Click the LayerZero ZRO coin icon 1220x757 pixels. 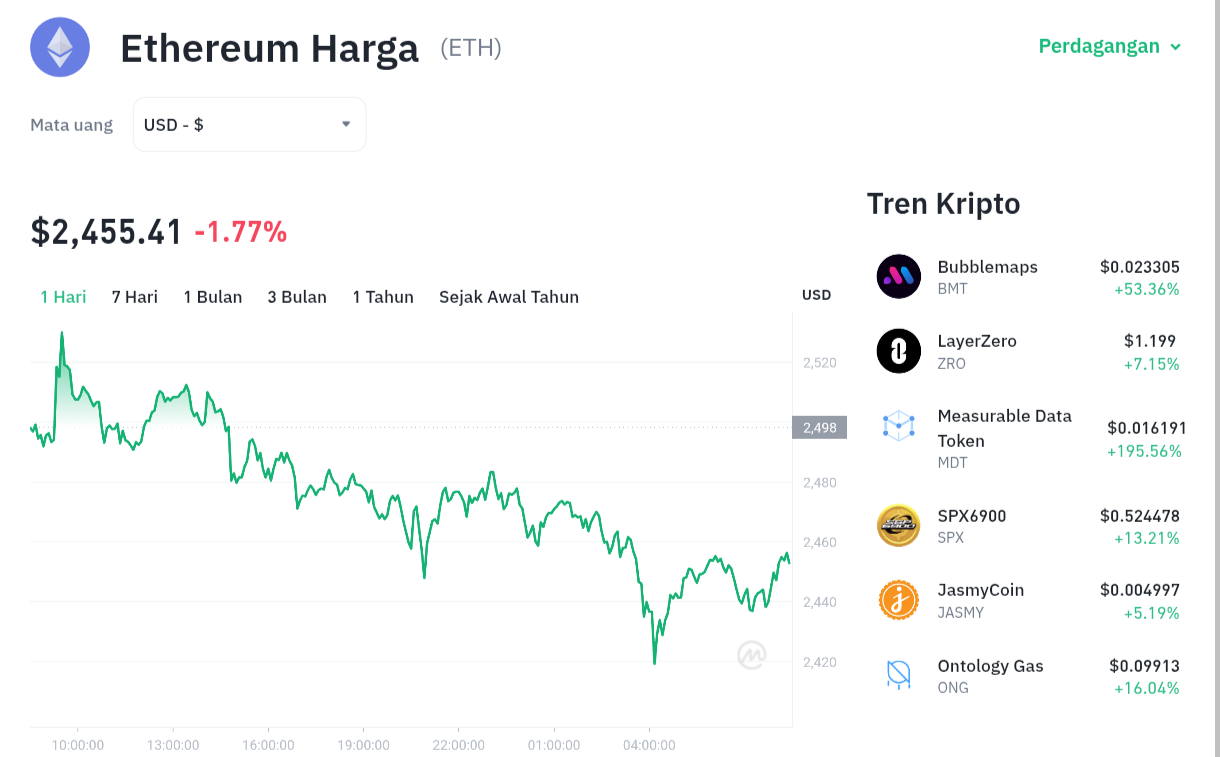[898, 351]
